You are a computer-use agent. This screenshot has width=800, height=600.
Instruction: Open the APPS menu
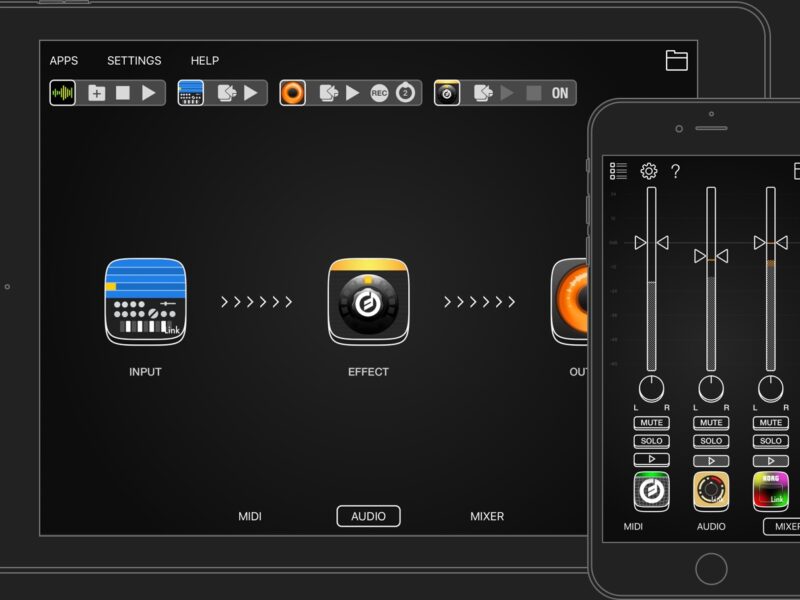[x=64, y=61]
